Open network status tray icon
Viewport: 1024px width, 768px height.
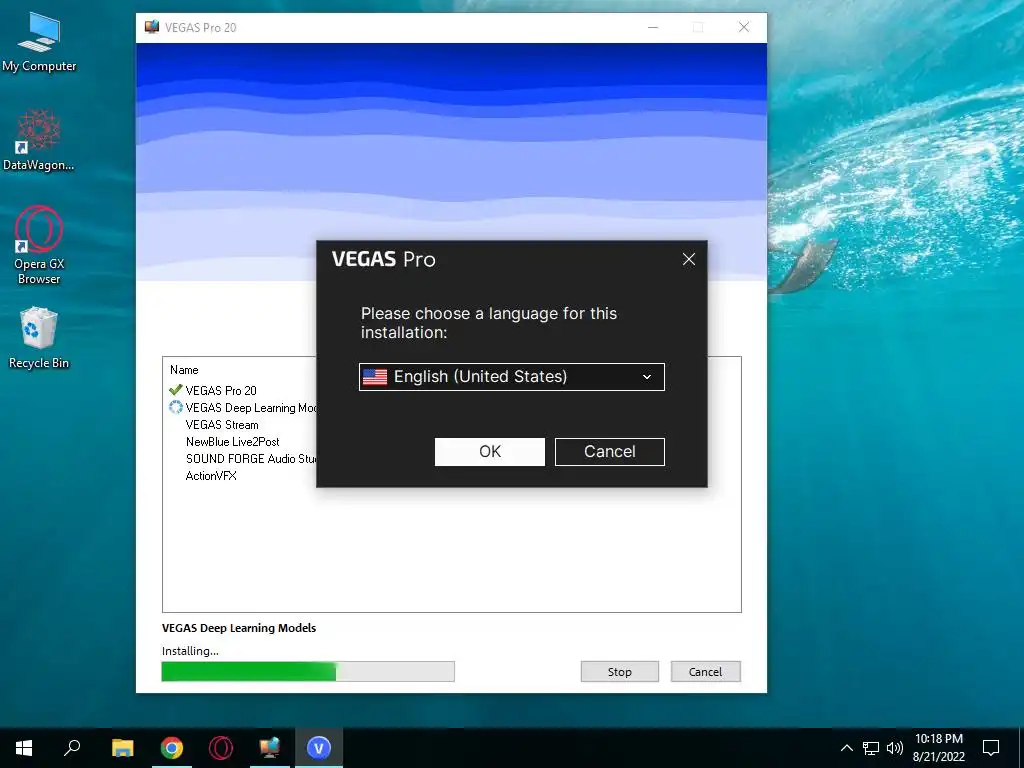871,748
